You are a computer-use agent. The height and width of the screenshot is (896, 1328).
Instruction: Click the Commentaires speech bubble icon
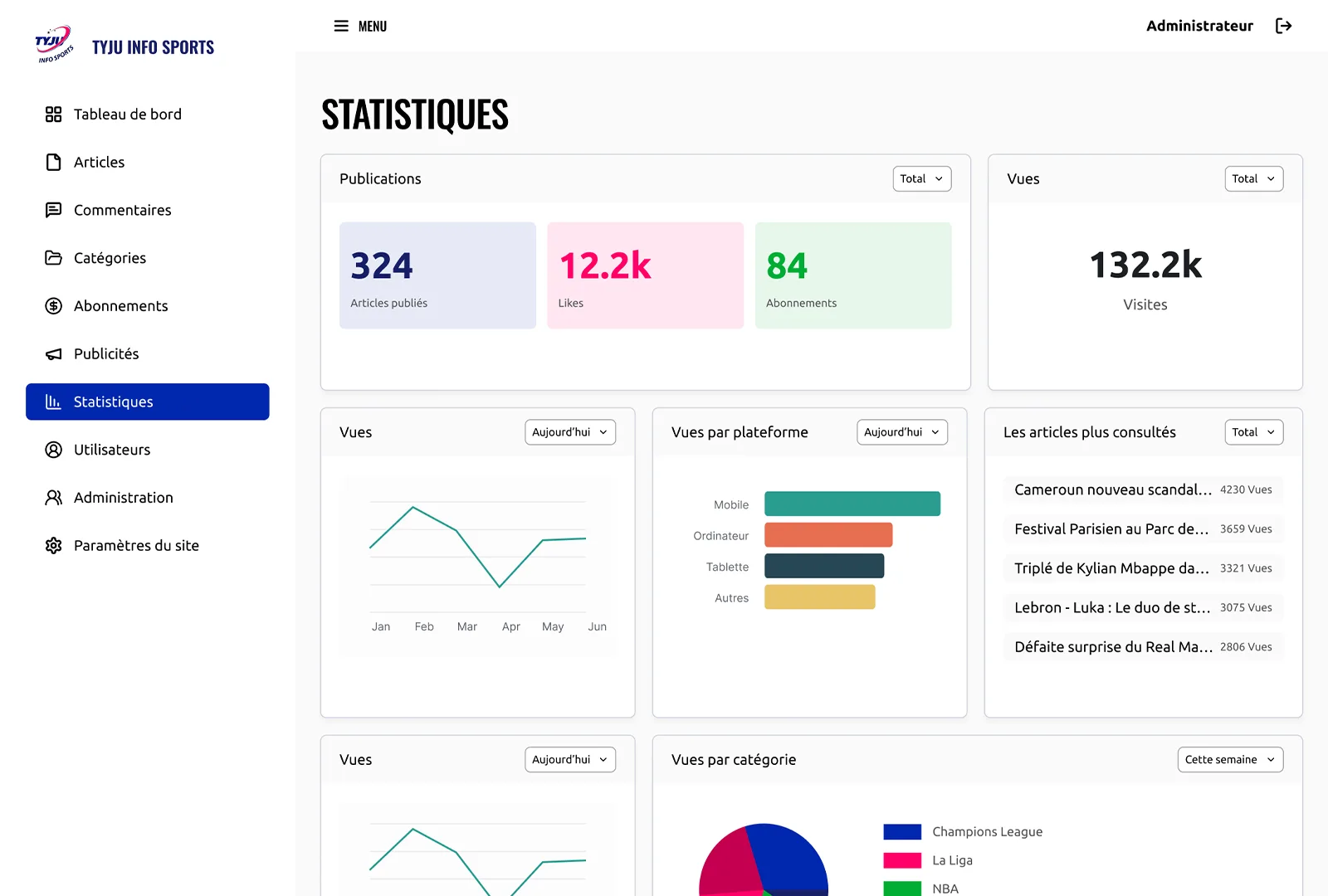pyautogui.click(x=53, y=210)
